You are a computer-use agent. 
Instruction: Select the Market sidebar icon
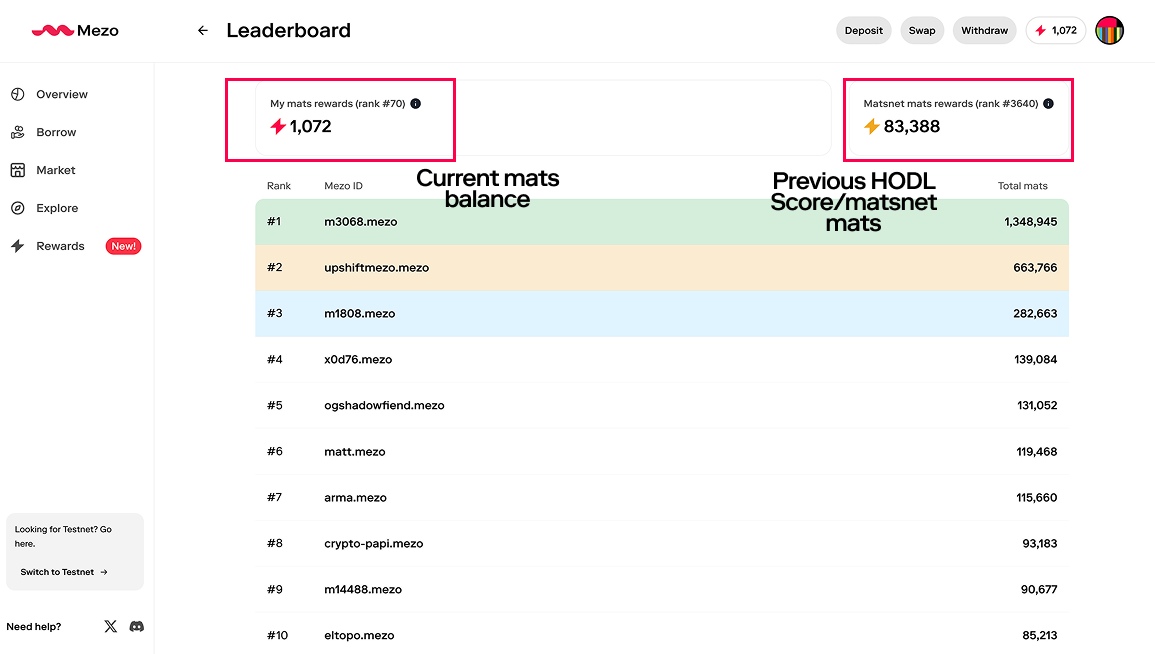18,169
